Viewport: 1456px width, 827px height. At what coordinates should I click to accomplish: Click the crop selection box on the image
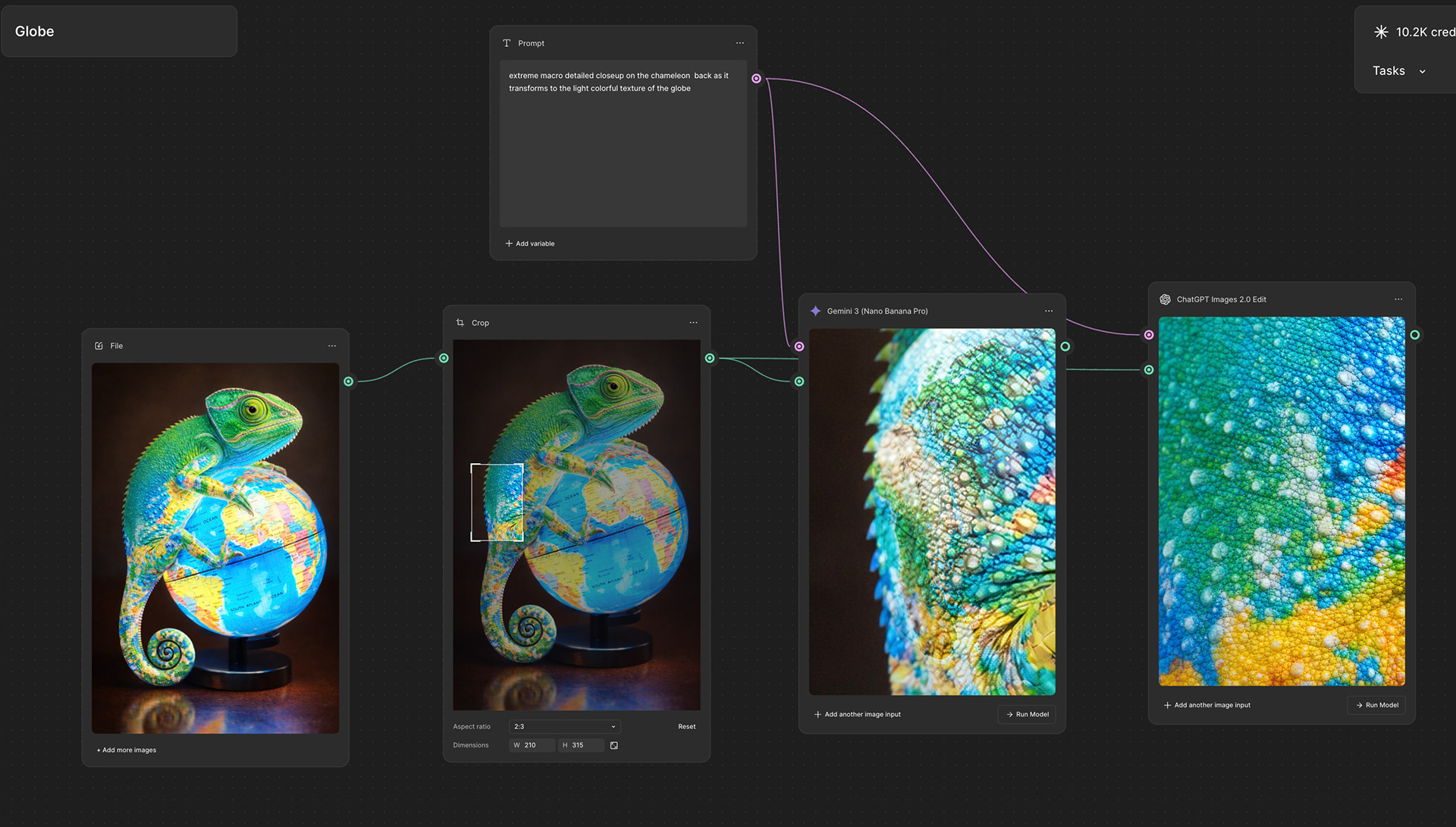pos(497,502)
